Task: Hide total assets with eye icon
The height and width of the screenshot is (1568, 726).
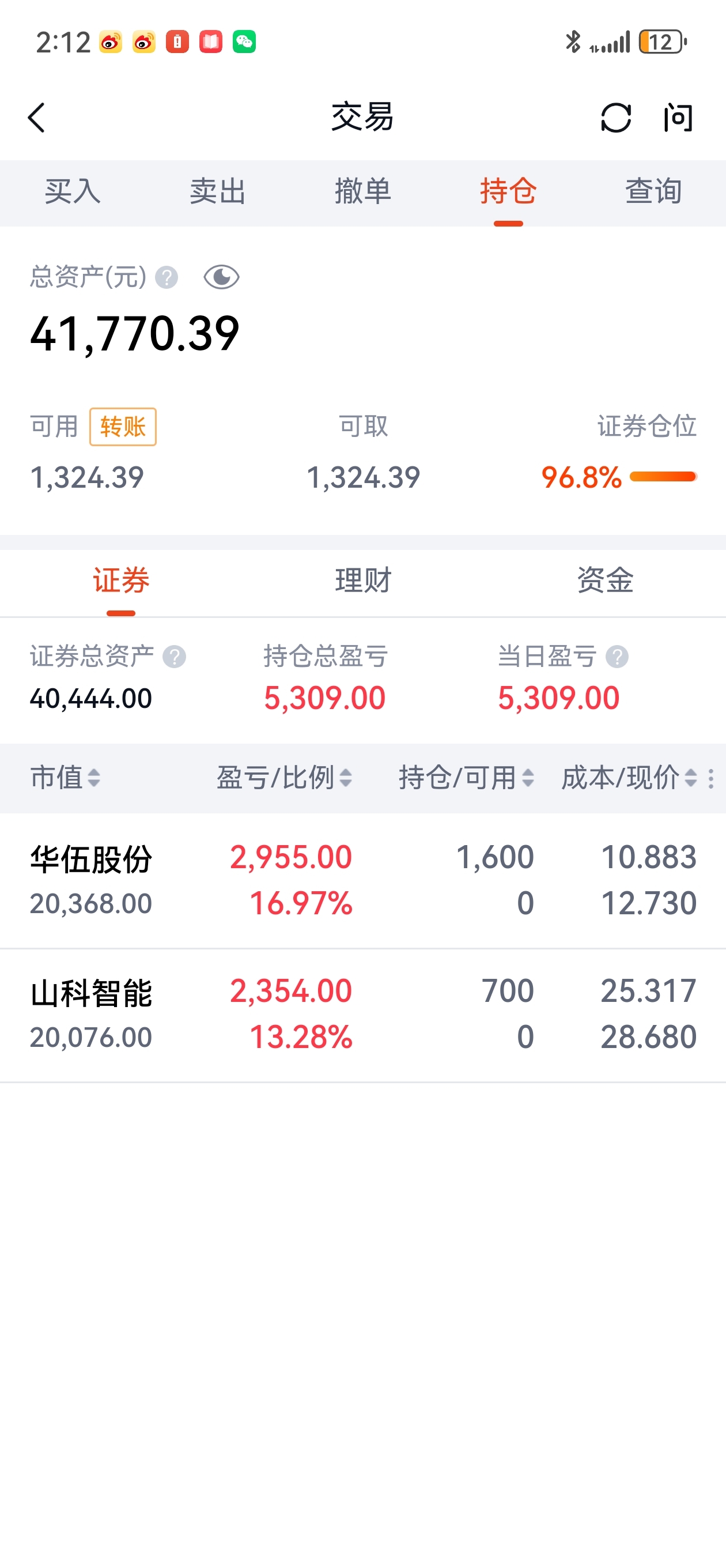Action: (x=221, y=277)
